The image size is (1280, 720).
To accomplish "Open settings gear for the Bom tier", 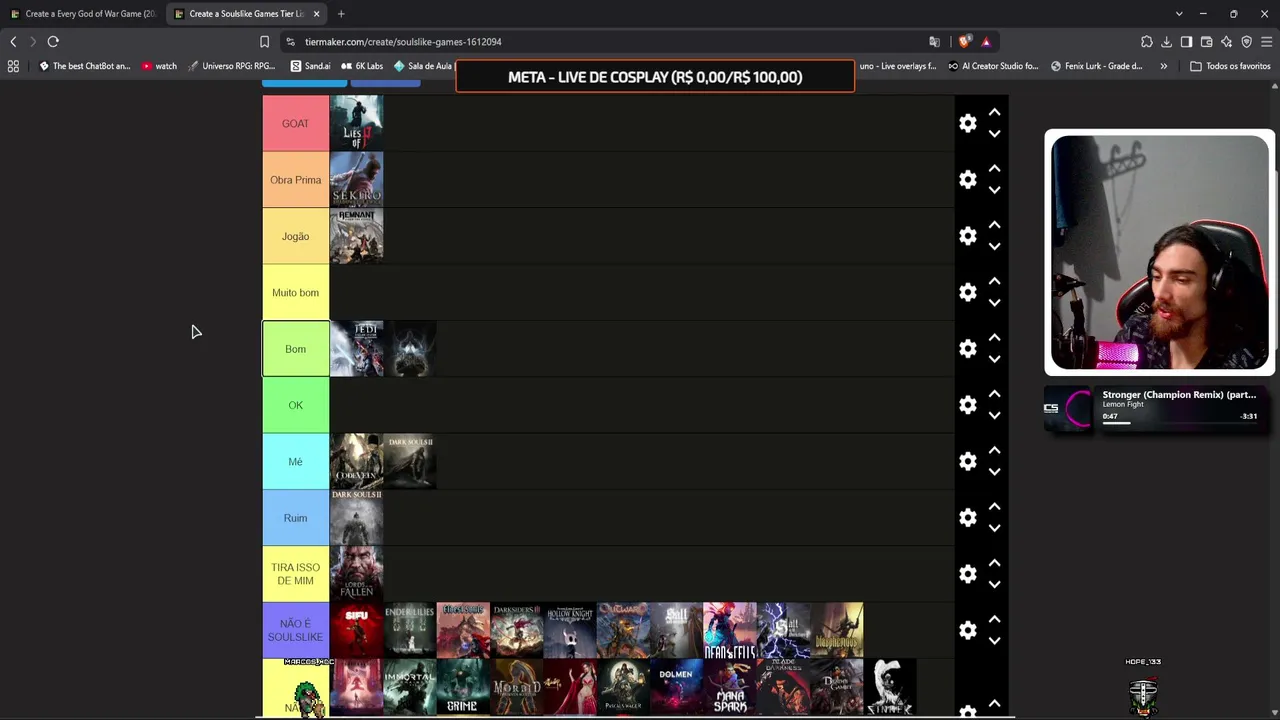I will [968, 348].
